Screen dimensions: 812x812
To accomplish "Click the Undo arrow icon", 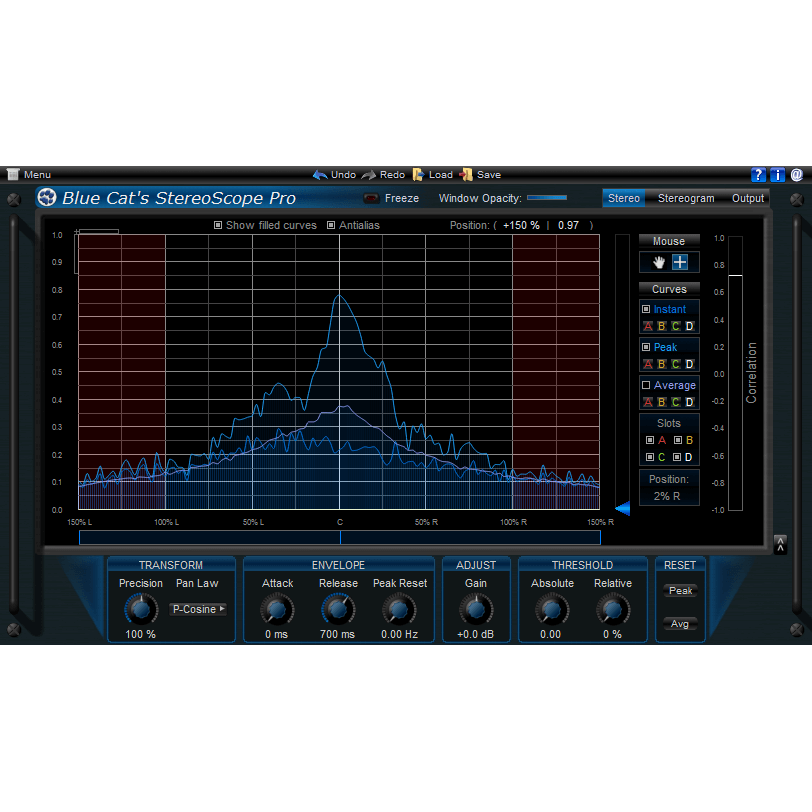I will click(320, 174).
